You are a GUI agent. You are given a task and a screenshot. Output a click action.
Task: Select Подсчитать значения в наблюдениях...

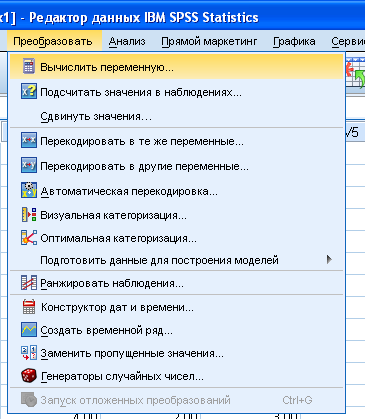tap(176, 92)
